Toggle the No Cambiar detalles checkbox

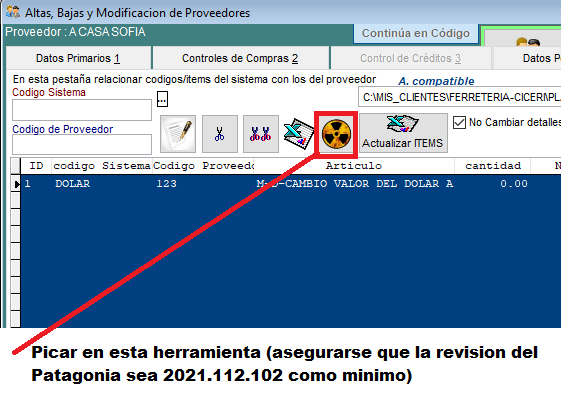click(459, 122)
